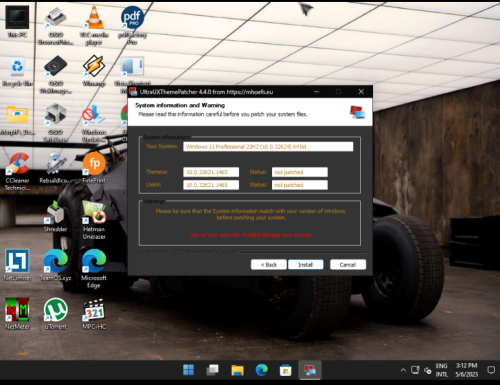Minimize the UltraUXThemePatcher window
This screenshot has height=385, width=500.
[316, 92]
